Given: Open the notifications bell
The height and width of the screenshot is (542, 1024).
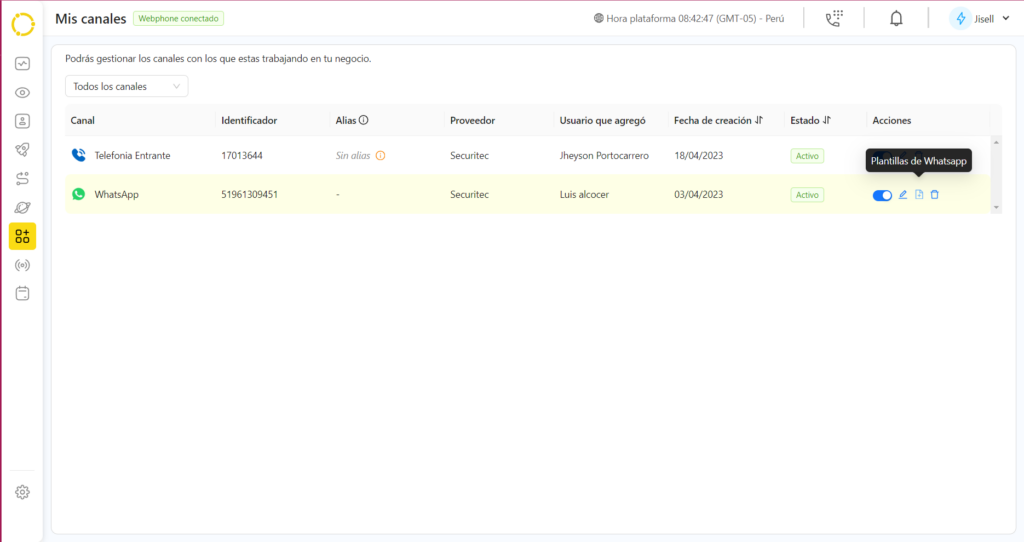Looking at the screenshot, I should click(896, 19).
